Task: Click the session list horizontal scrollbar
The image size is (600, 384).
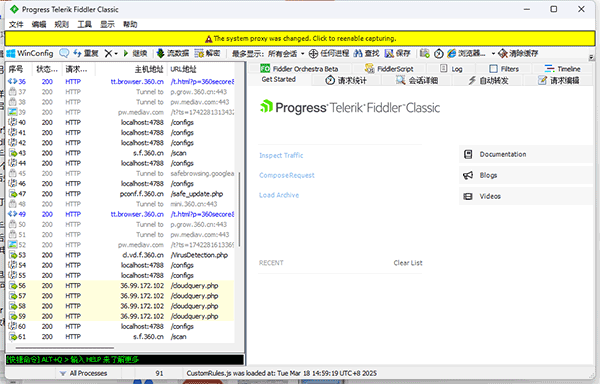Action: tap(65, 348)
